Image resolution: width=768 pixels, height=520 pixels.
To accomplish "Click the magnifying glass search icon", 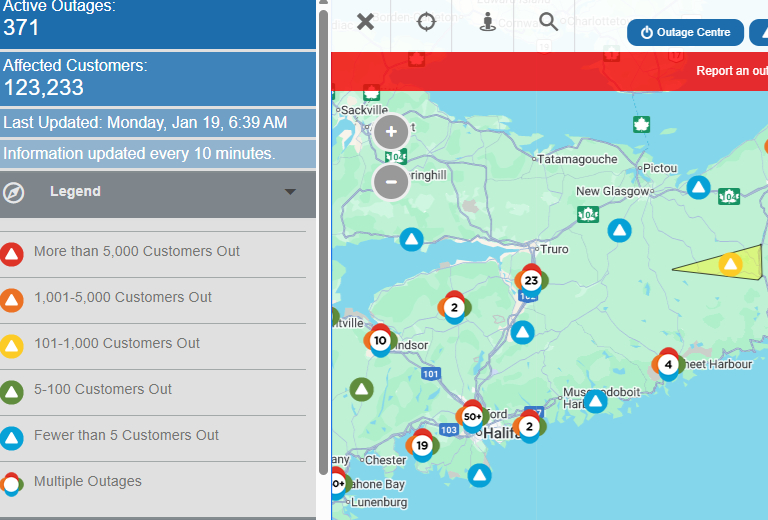I will [548, 22].
